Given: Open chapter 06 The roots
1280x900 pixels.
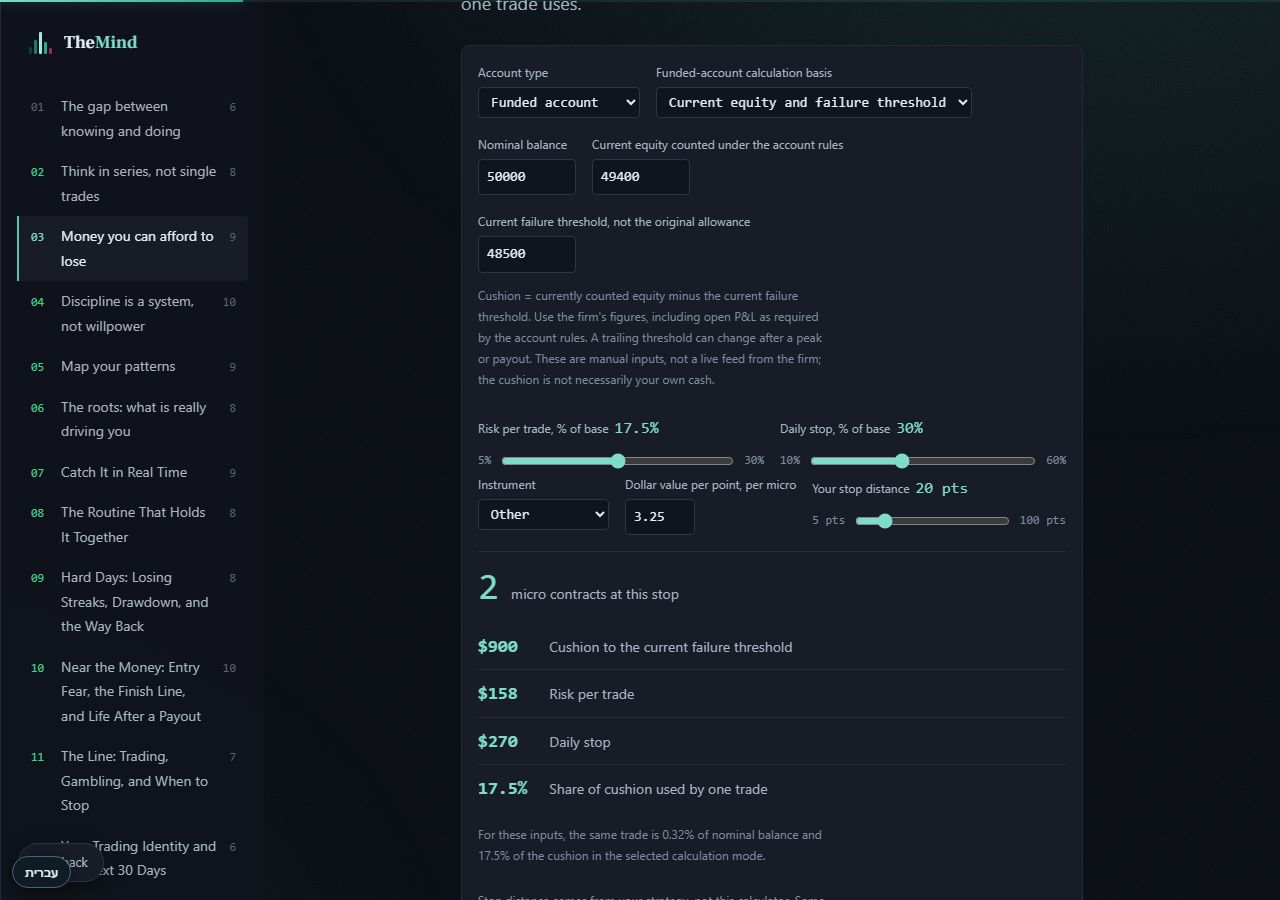Looking at the screenshot, I should click(132, 420).
